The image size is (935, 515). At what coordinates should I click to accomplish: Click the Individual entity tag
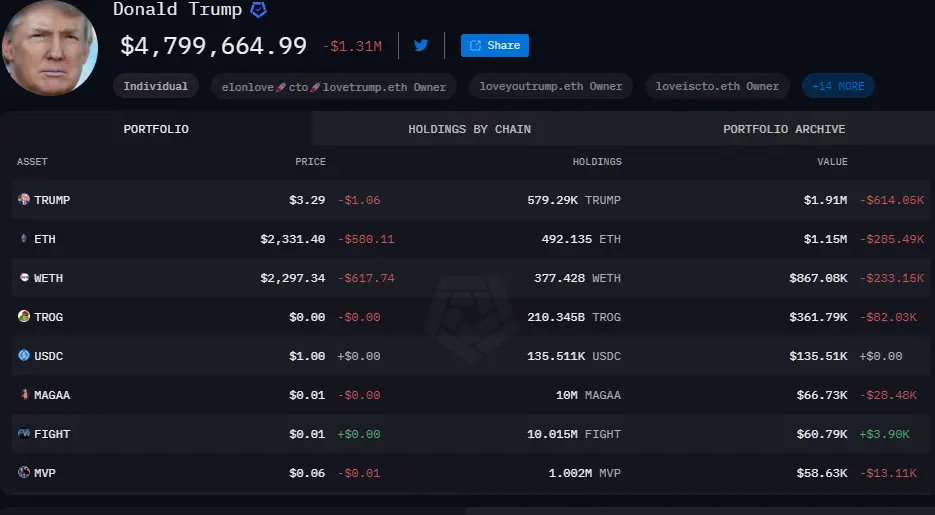[156, 86]
